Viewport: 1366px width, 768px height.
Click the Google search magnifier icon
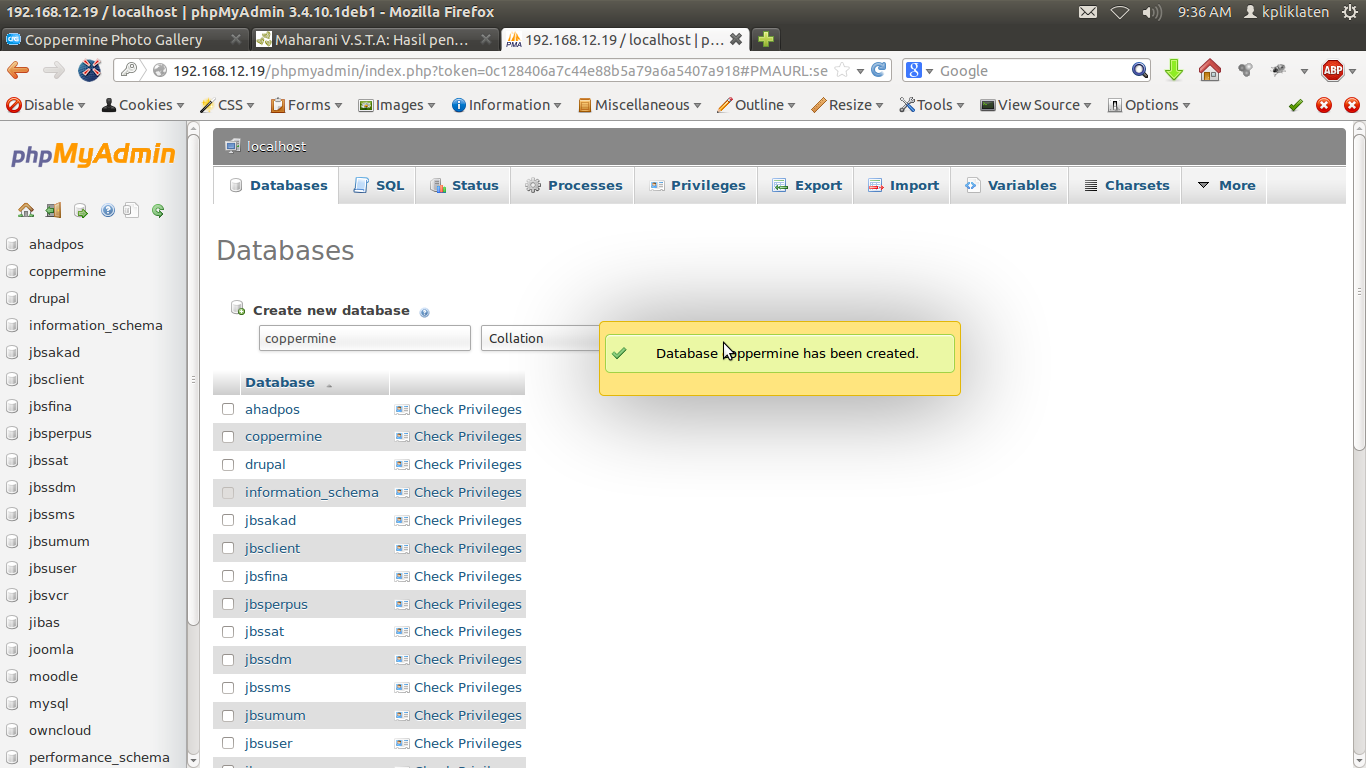coord(1140,70)
